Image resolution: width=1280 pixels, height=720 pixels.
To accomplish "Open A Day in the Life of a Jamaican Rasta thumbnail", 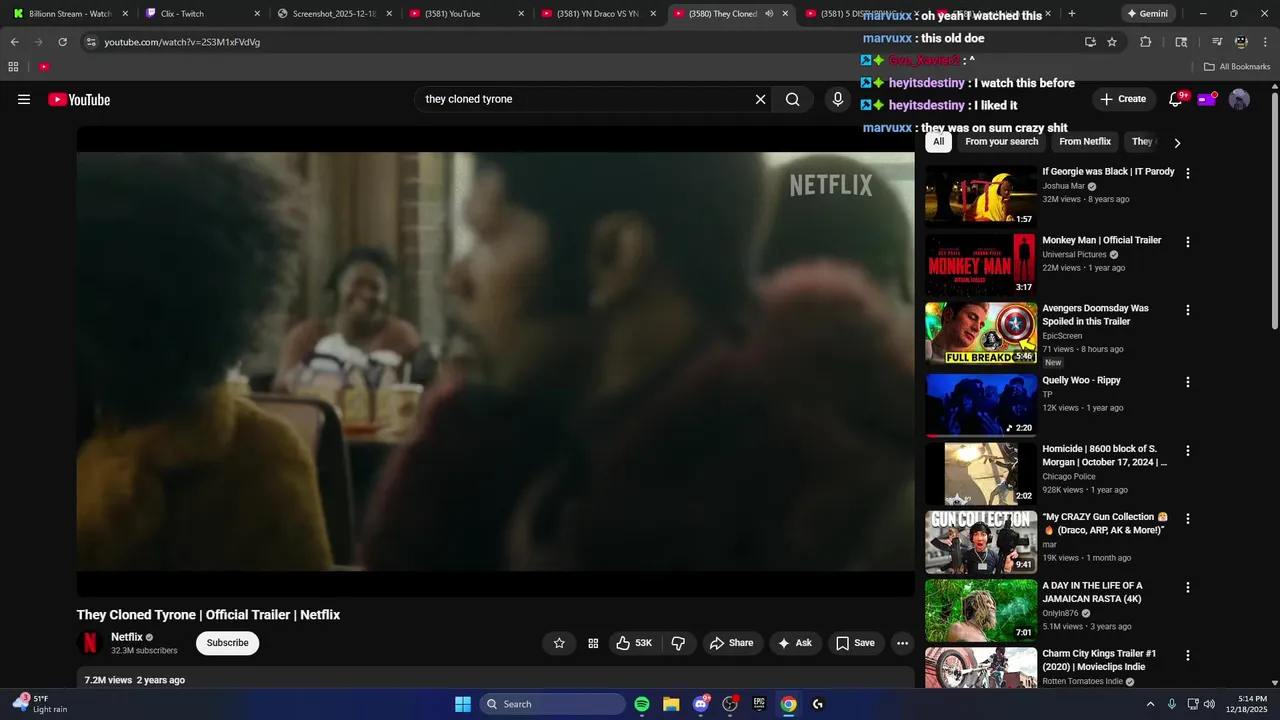I will point(981,611).
